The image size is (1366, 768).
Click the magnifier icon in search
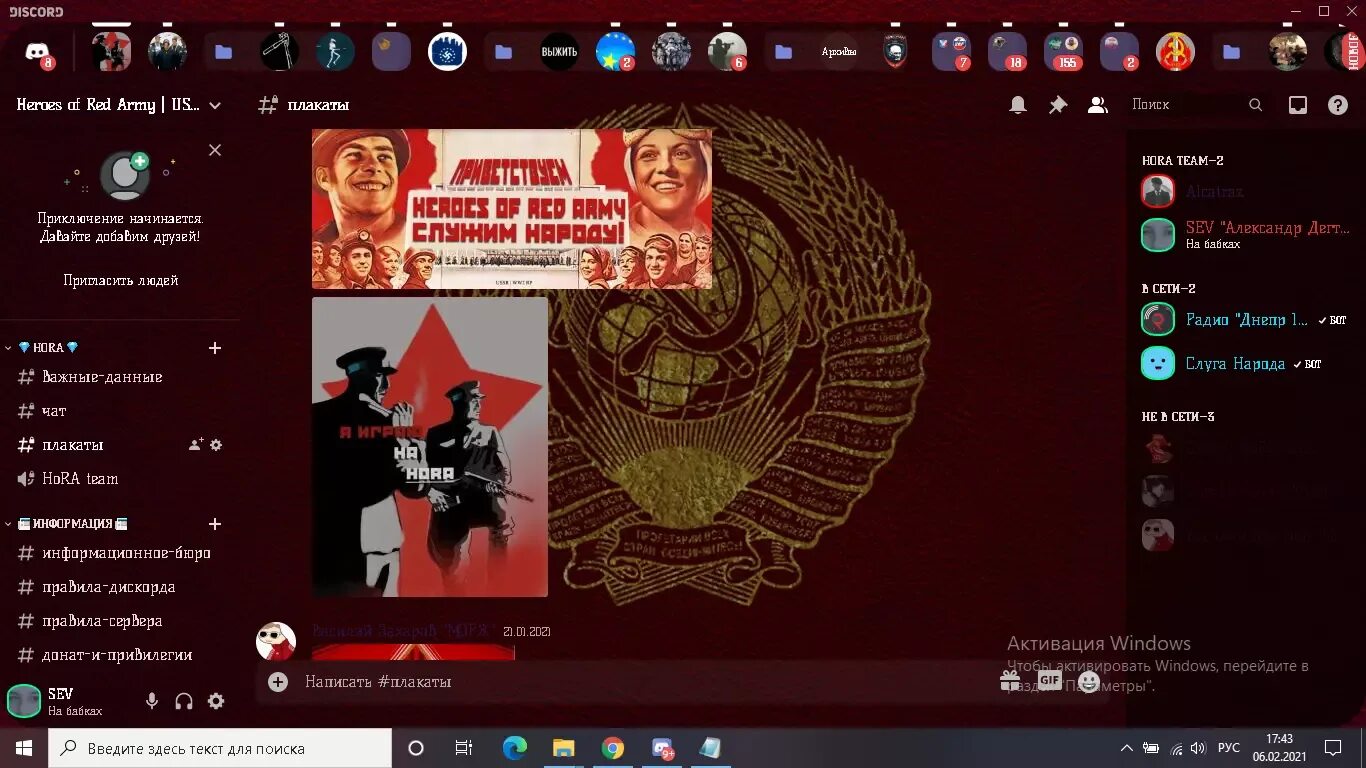(1255, 105)
